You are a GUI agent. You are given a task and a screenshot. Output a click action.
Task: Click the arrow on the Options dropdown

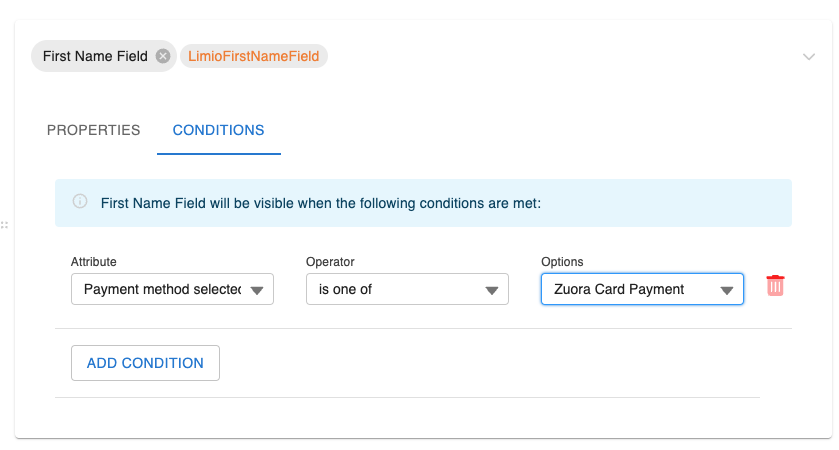(726, 290)
